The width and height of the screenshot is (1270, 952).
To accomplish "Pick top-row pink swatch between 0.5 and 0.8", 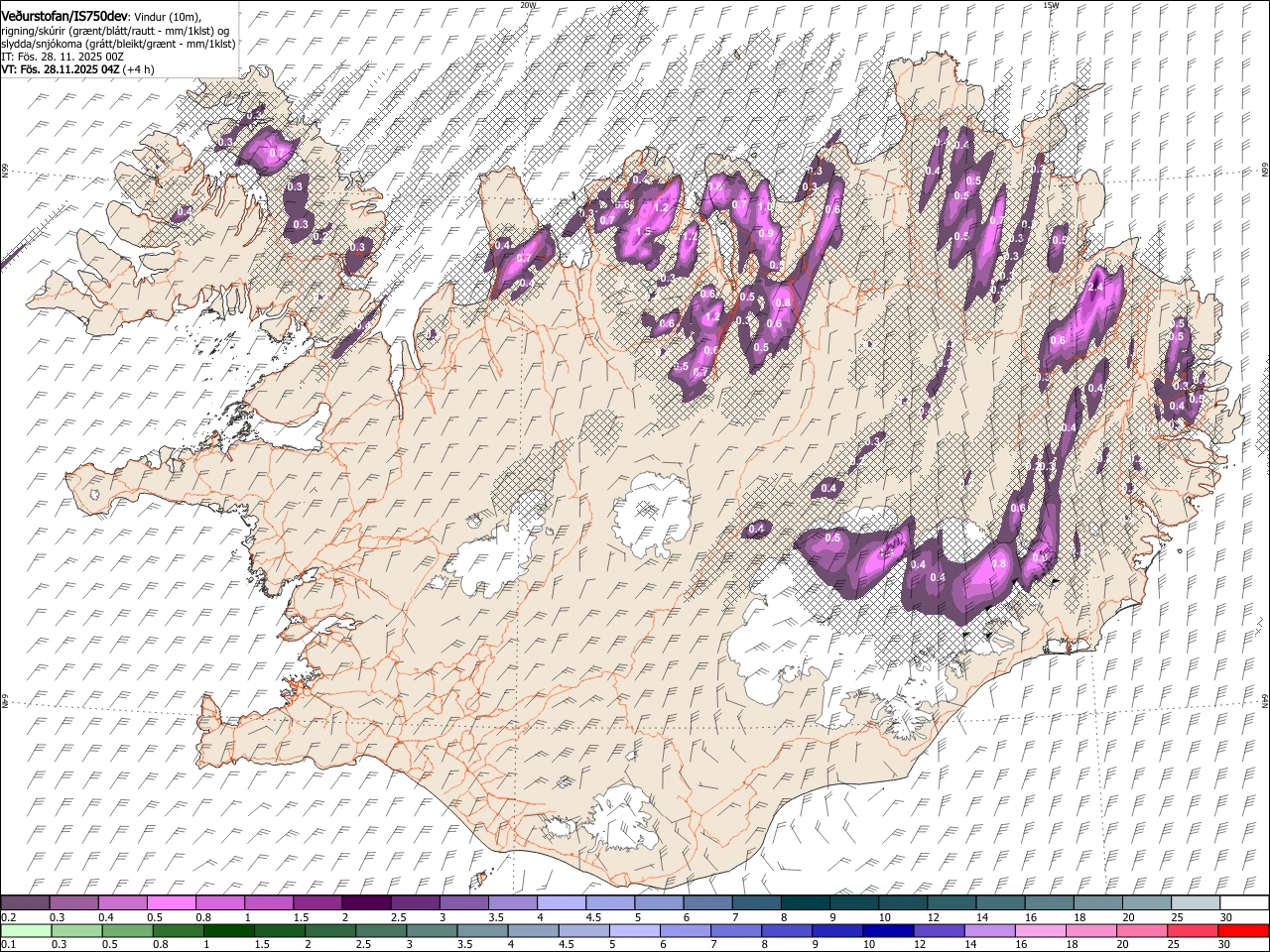I will [172, 903].
